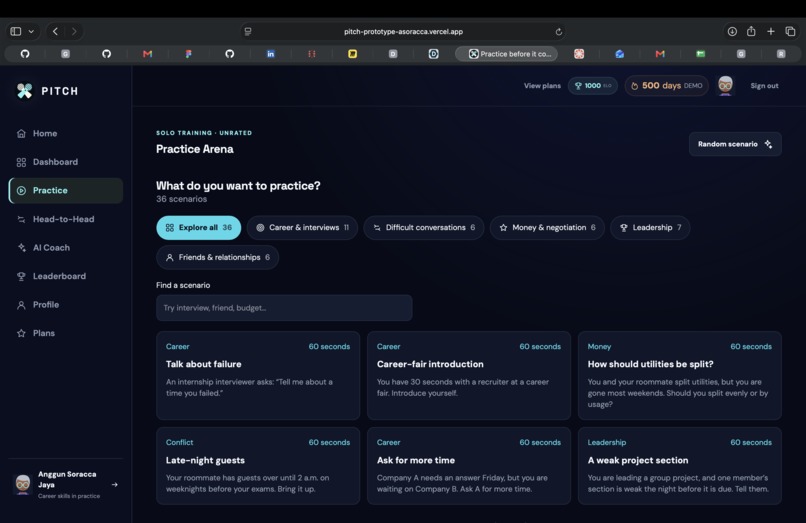806x523 pixels.
Task: Click the 60 seconds label on Late-night guests
Action: click(x=329, y=442)
